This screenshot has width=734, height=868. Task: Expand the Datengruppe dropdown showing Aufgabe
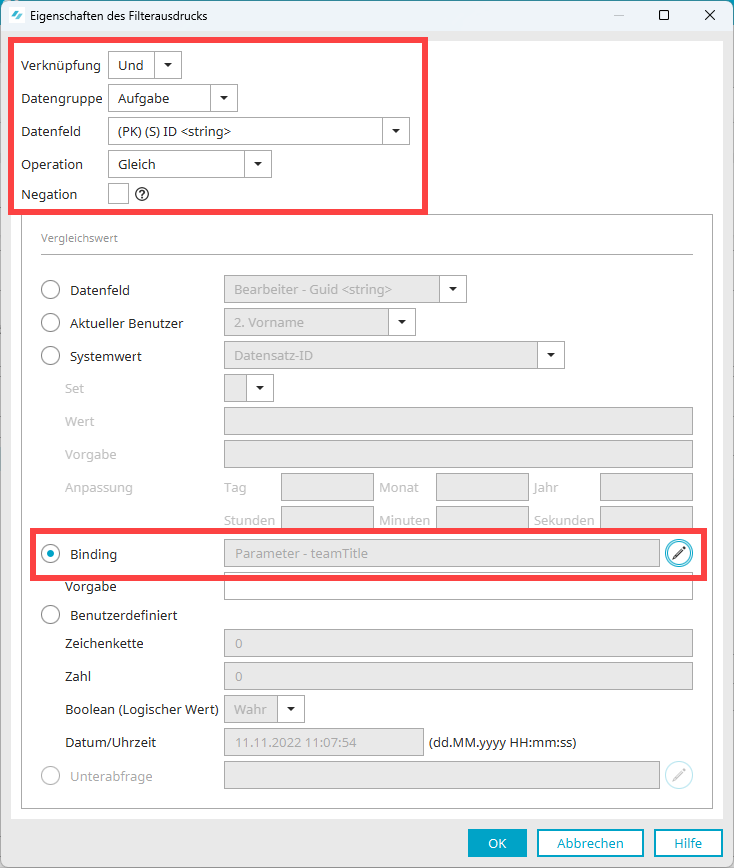pyautogui.click(x=173, y=98)
